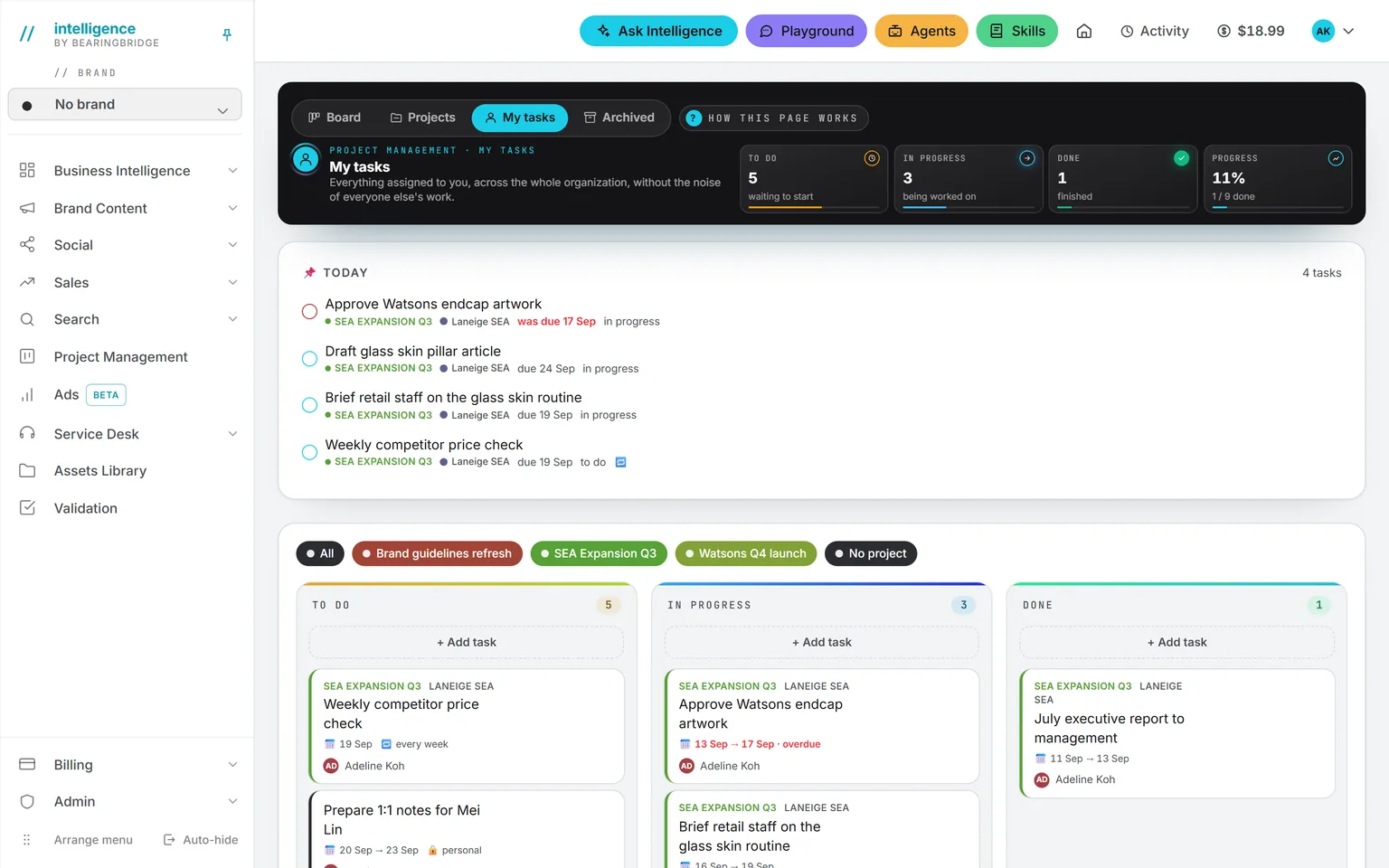Expand the Search chevron

(x=232, y=319)
